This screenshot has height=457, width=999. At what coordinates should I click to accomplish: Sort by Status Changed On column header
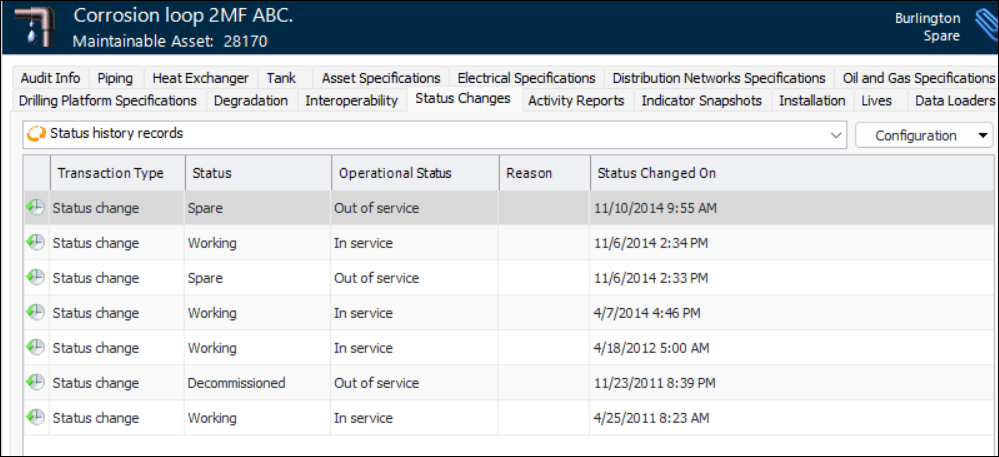coord(657,173)
